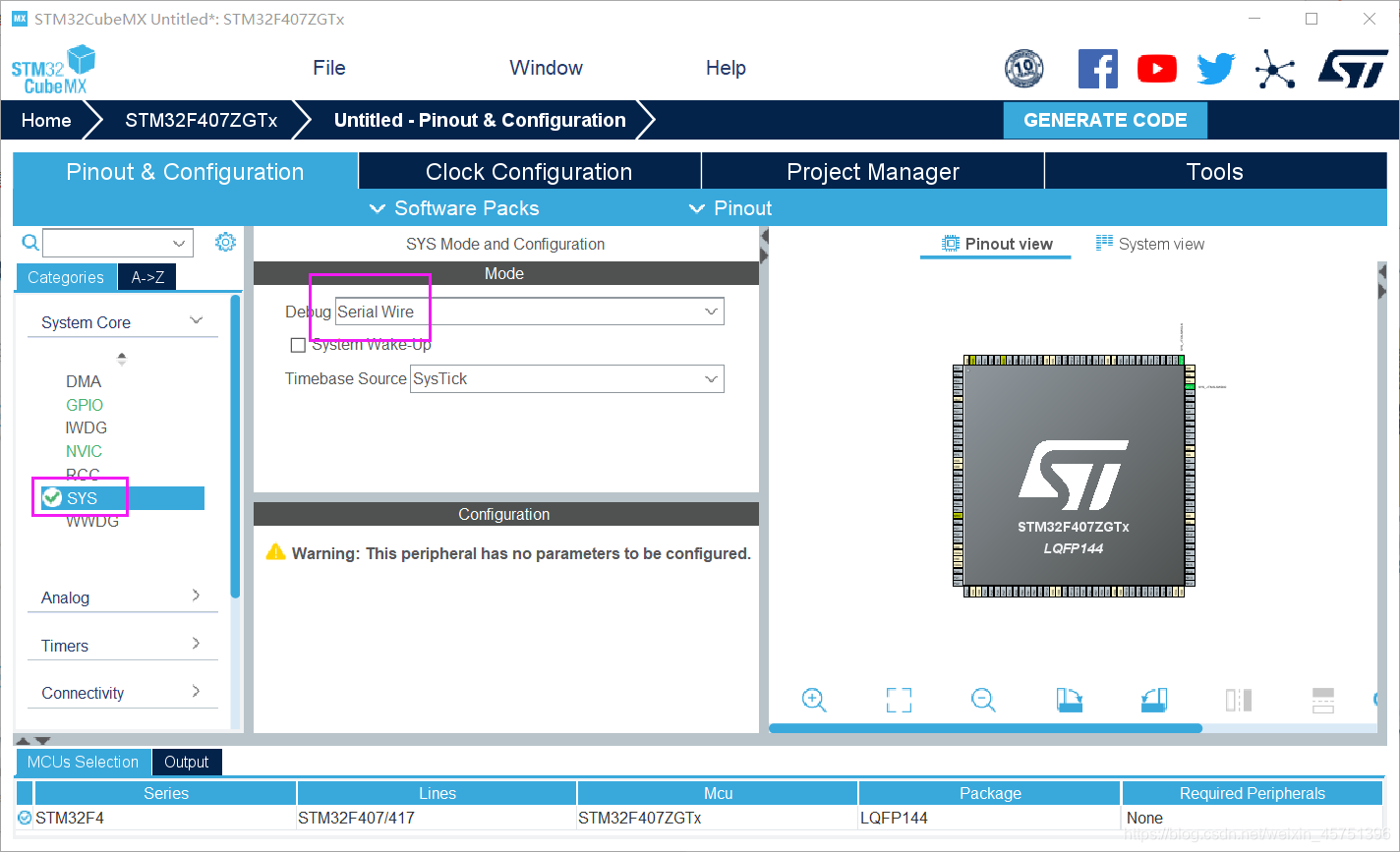Open the Software Packs dropdown

point(453,208)
